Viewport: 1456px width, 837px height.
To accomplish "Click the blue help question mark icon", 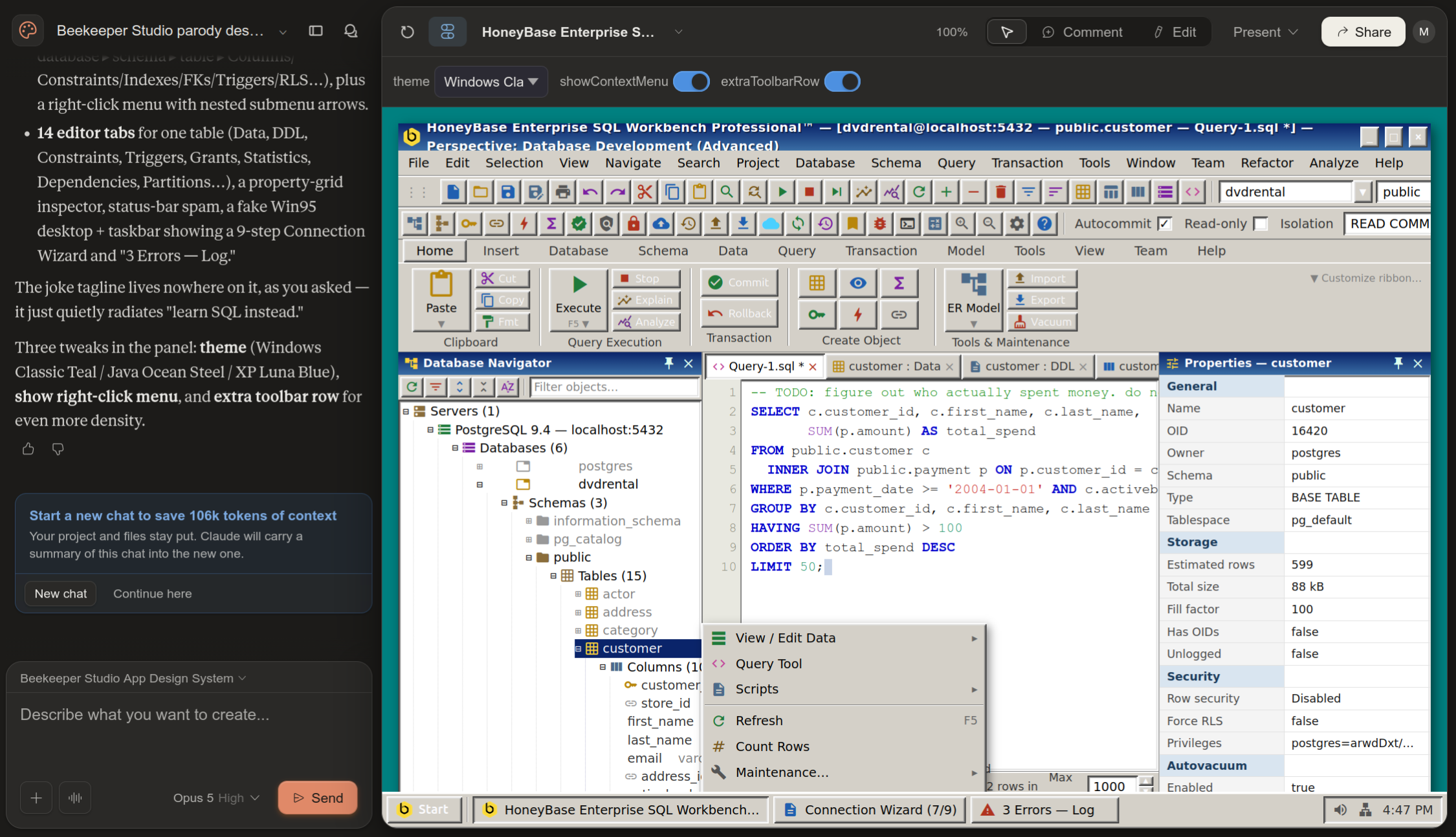I will [1044, 224].
